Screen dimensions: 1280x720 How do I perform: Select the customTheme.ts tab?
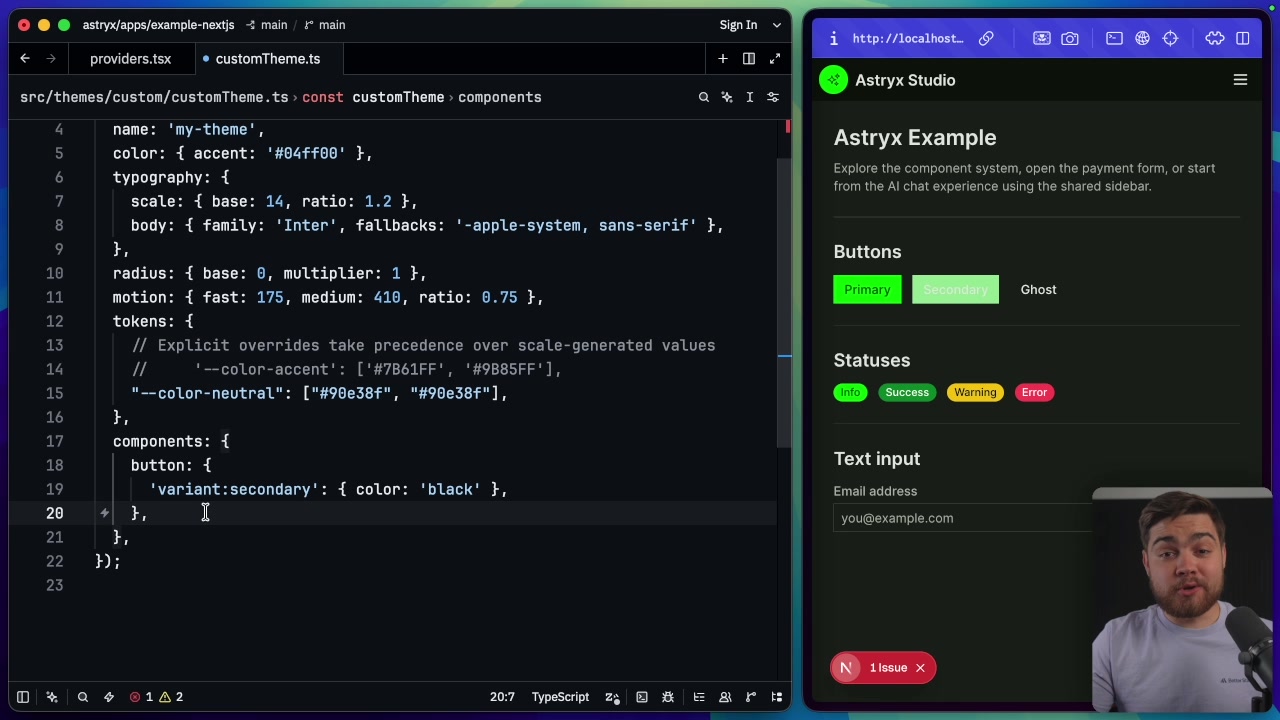(267, 59)
